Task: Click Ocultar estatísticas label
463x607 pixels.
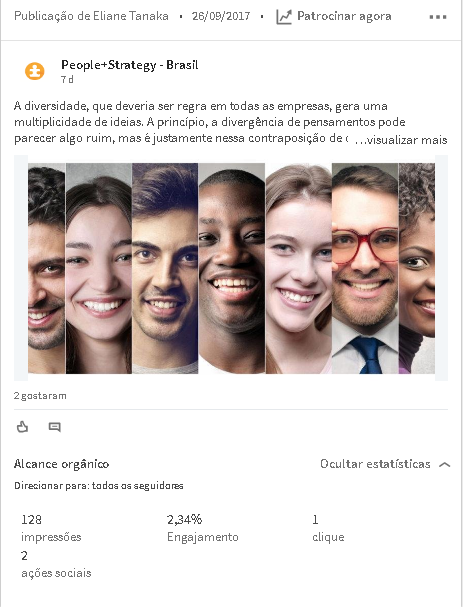Action: [x=375, y=464]
